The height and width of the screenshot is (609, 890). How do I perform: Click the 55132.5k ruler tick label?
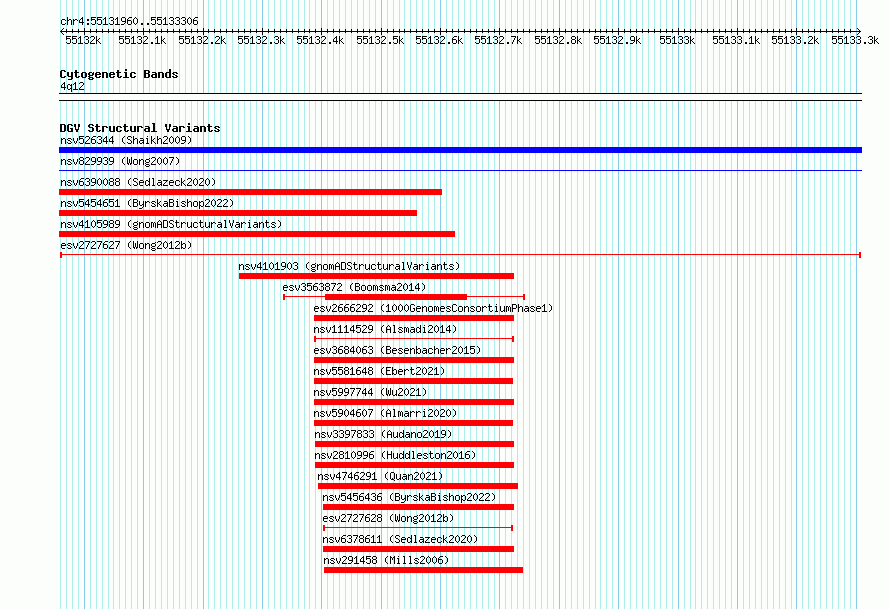tap(380, 40)
